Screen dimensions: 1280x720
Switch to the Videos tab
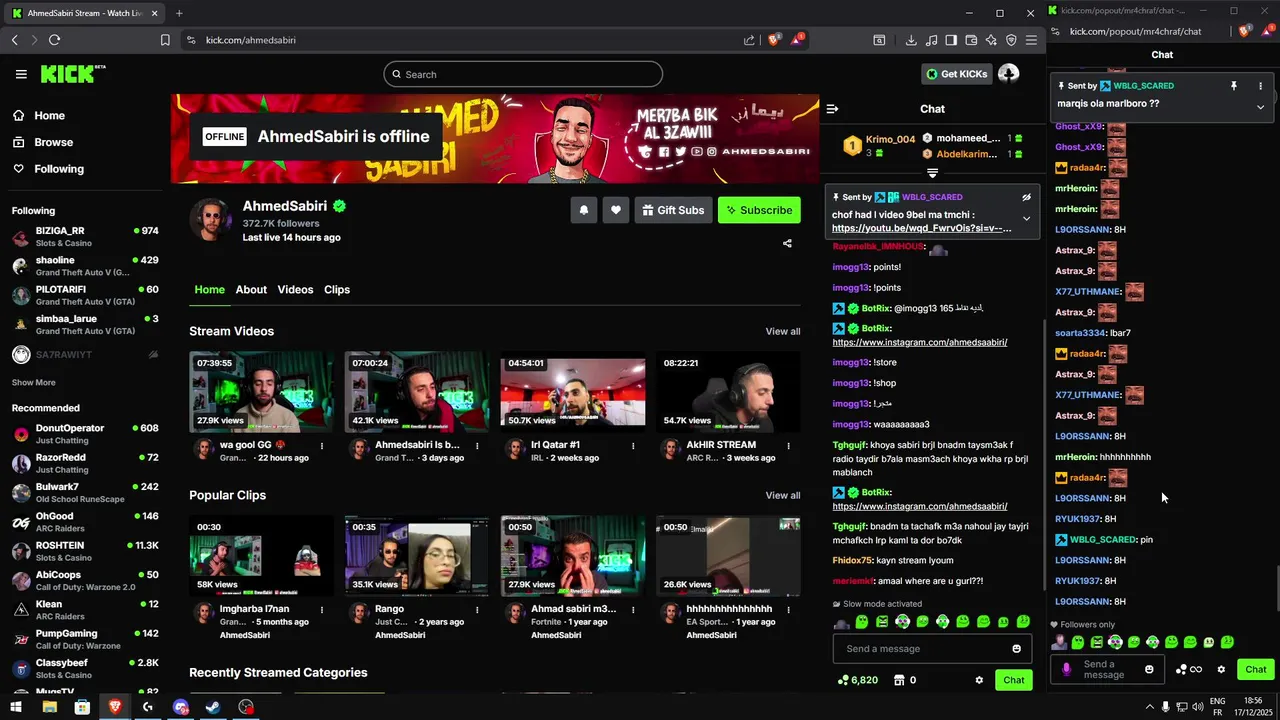(x=295, y=290)
